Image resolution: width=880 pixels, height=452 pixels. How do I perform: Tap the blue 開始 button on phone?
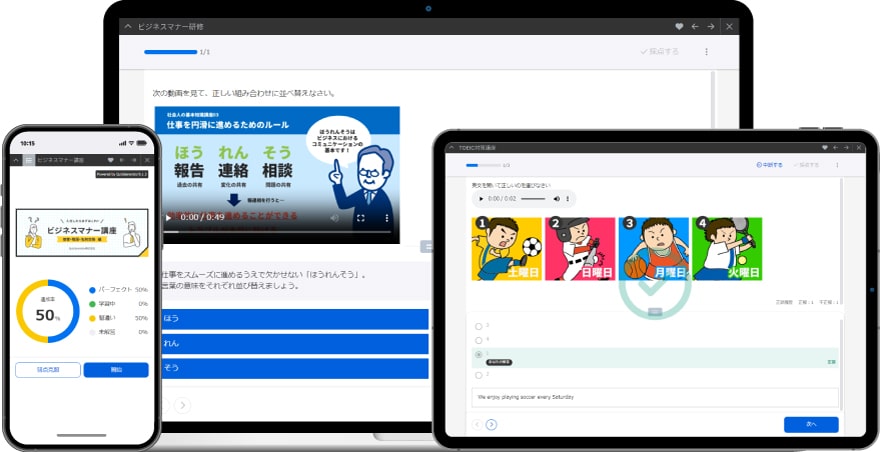point(116,370)
